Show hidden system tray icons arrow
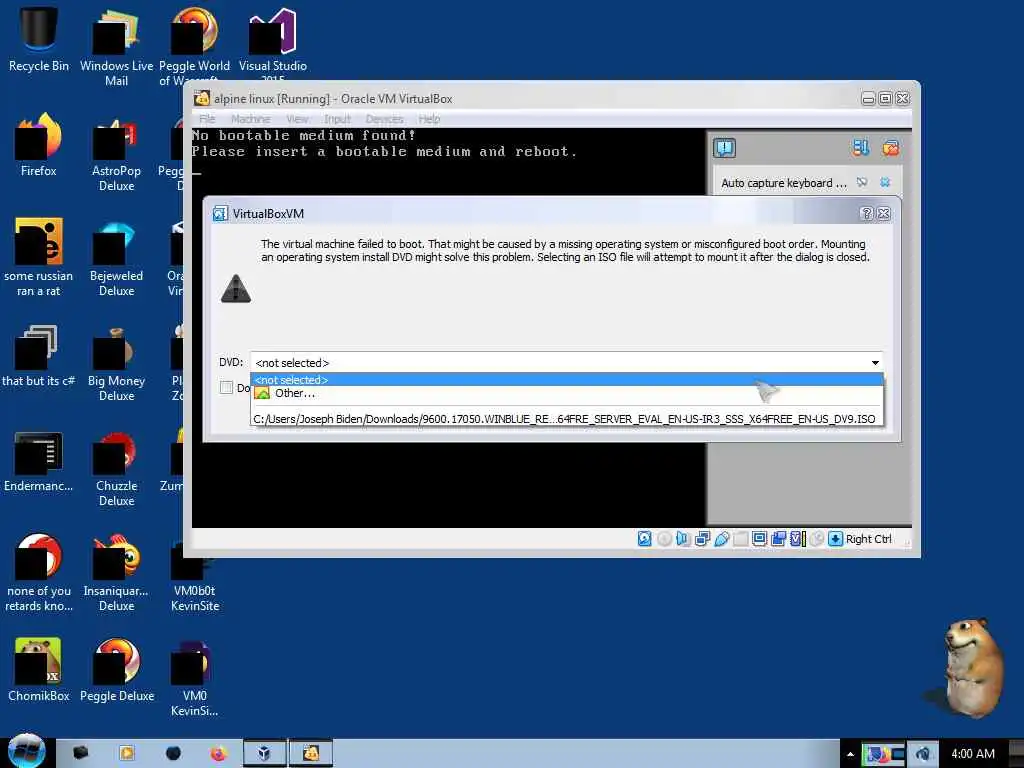1024x768 pixels. pyautogui.click(x=850, y=754)
